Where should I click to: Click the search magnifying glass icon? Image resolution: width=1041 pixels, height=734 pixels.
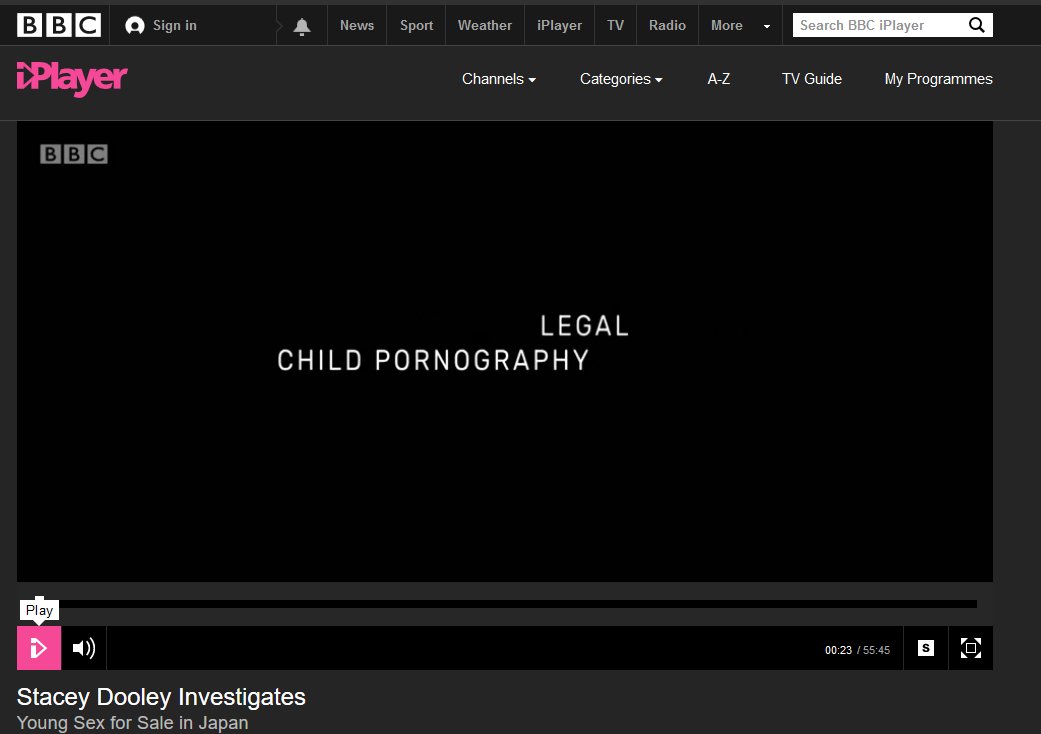point(977,25)
